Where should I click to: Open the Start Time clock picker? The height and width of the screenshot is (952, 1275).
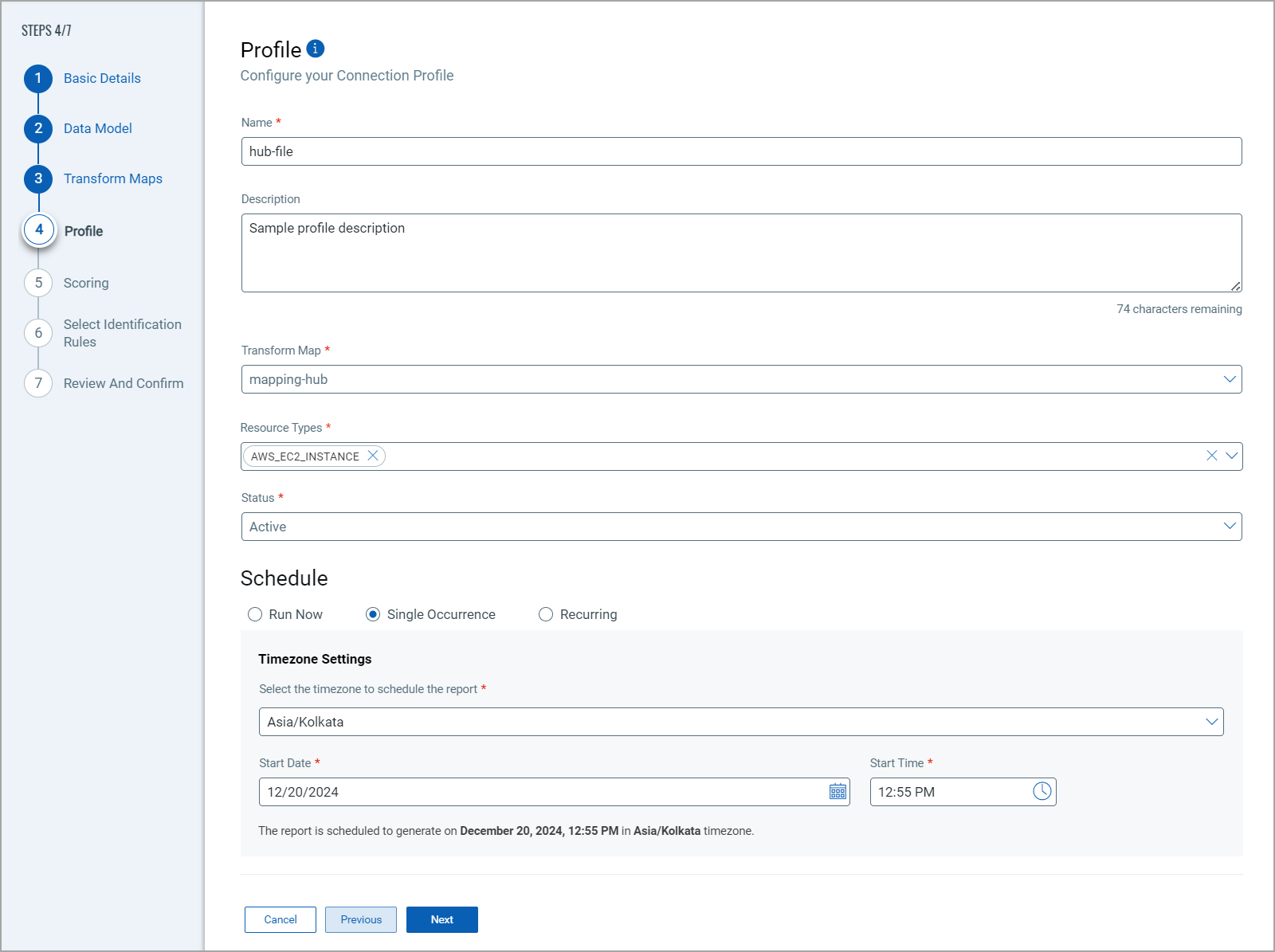pyautogui.click(x=1042, y=791)
